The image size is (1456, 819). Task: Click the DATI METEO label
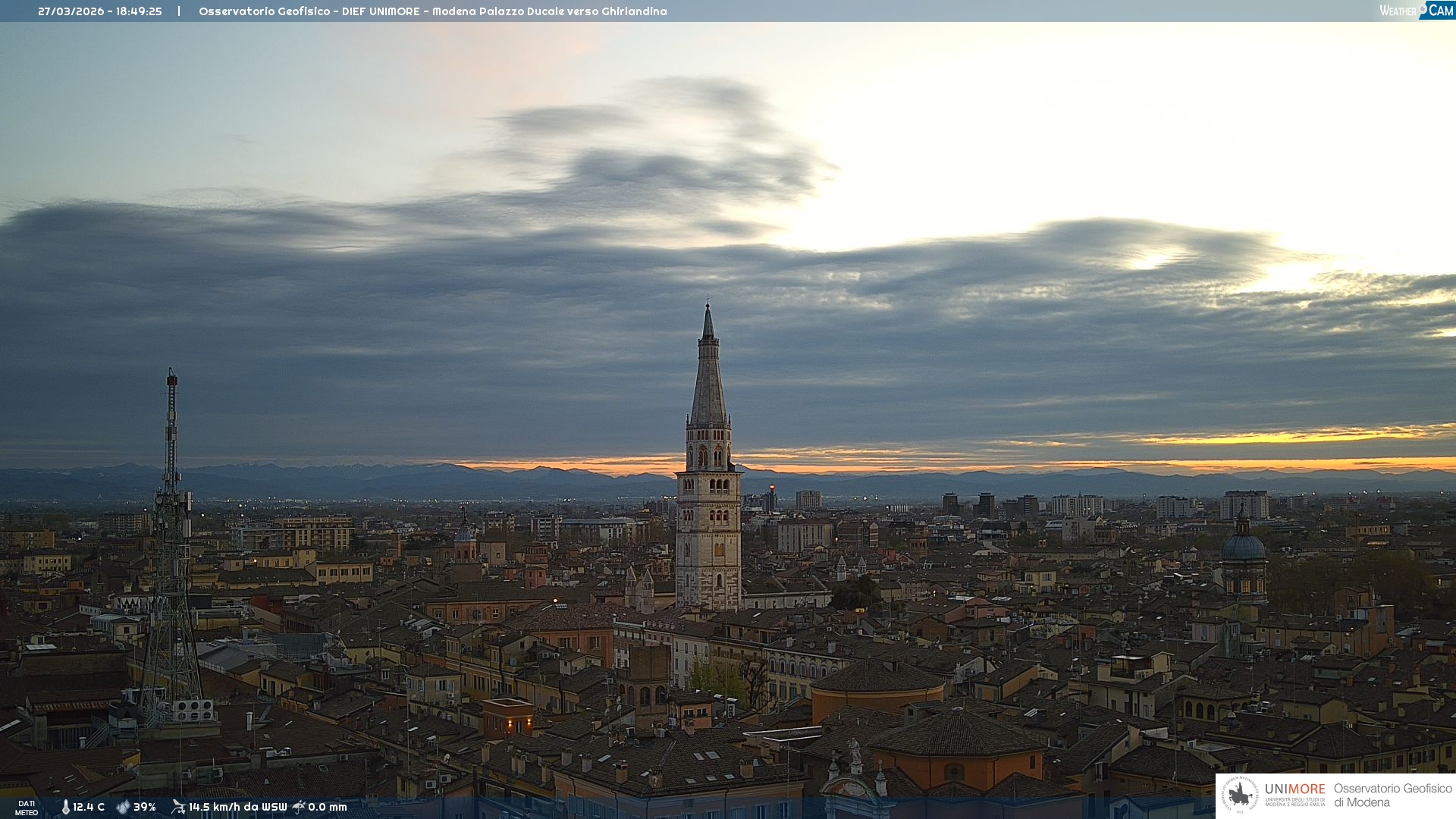pyautogui.click(x=27, y=808)
